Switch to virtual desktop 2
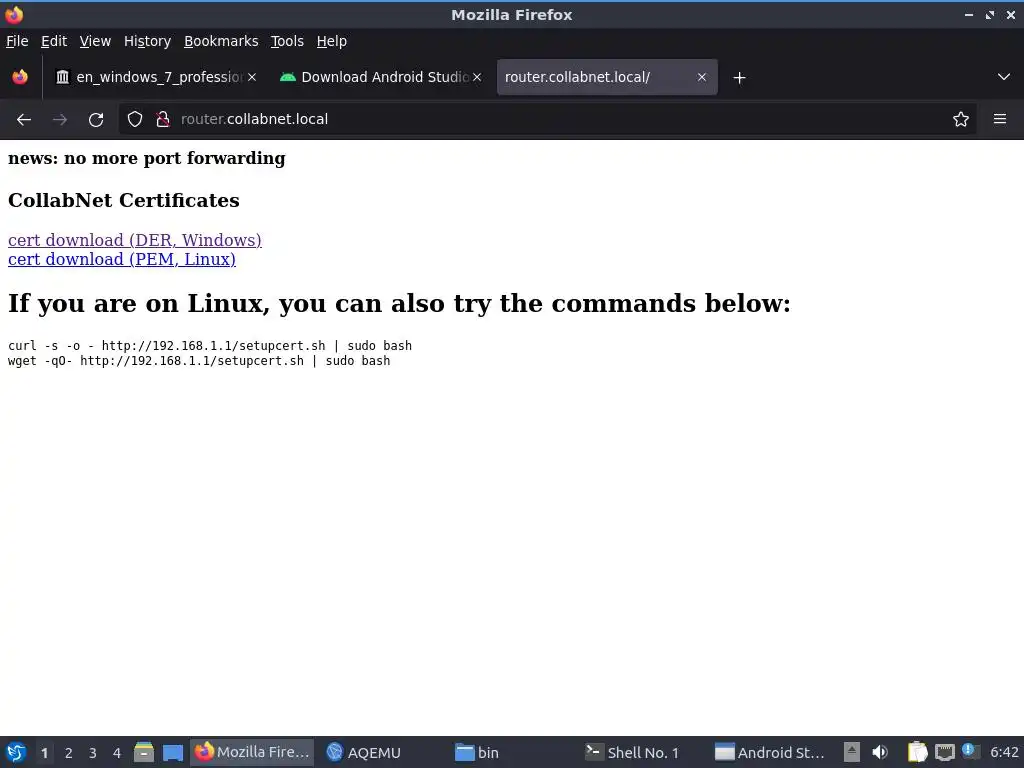Viewport: 1024px width, 768px height. (x=69, y=753)
